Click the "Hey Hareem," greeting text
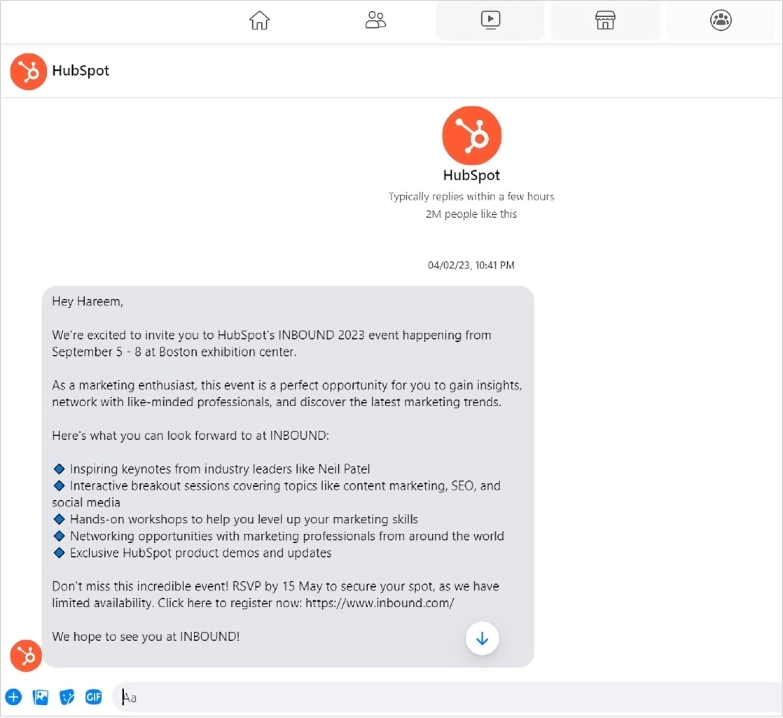 click(x=87, y=302)
